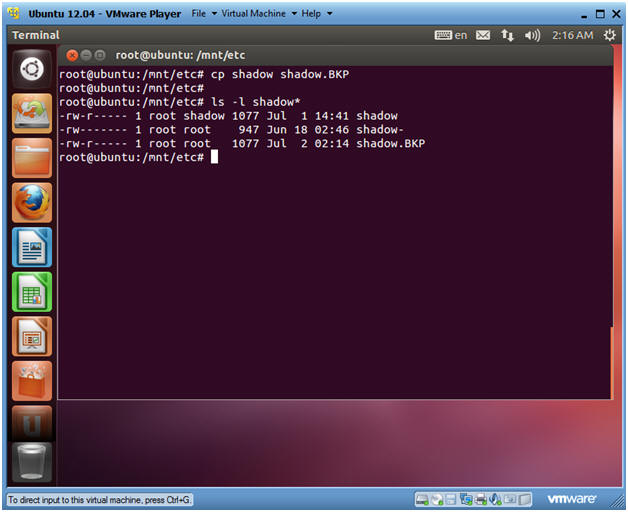
Task: Launch the Install Ubuntu dock icon
Action: tap(32, 113)
